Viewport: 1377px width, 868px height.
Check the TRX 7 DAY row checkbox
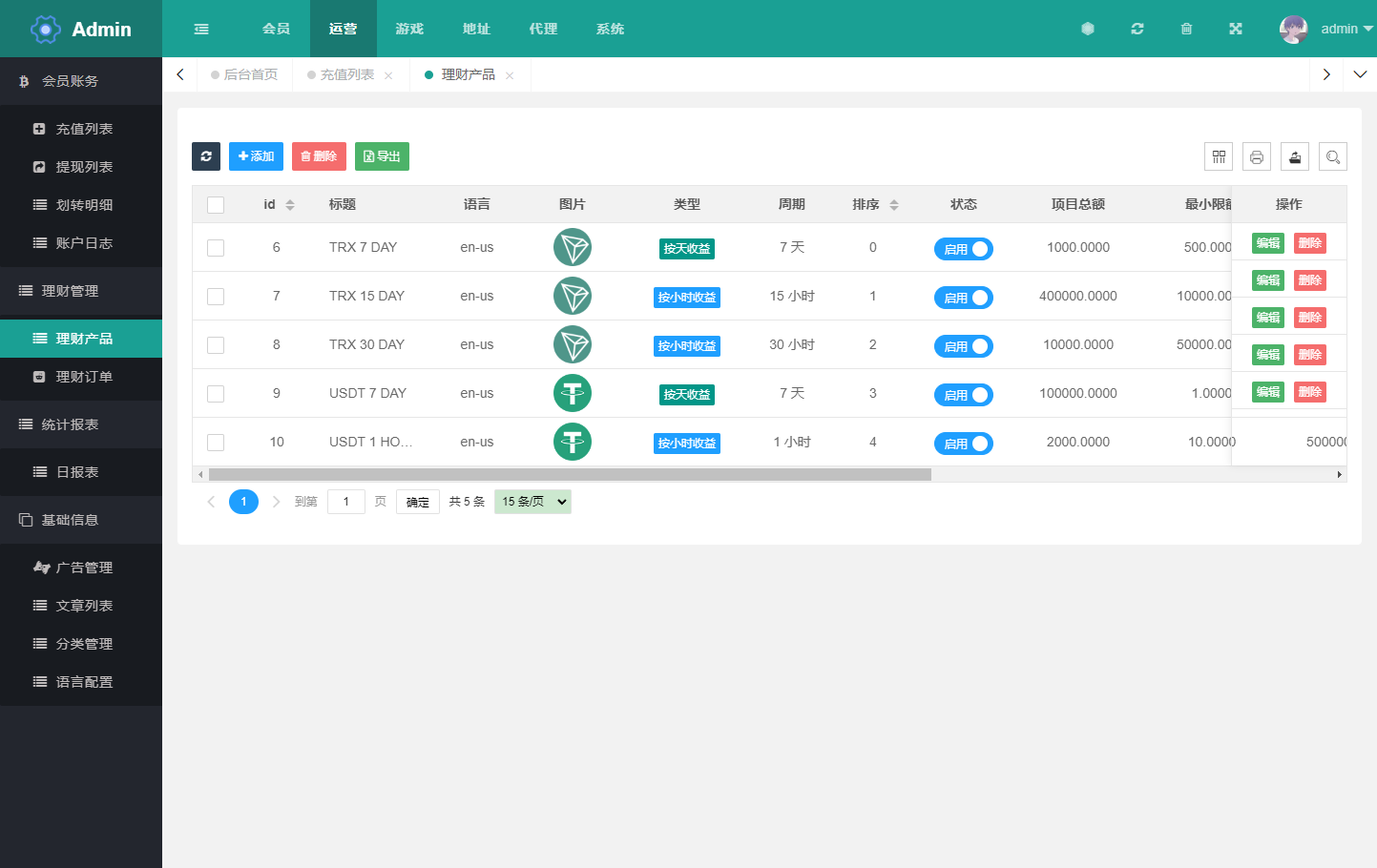click(216, 248)
